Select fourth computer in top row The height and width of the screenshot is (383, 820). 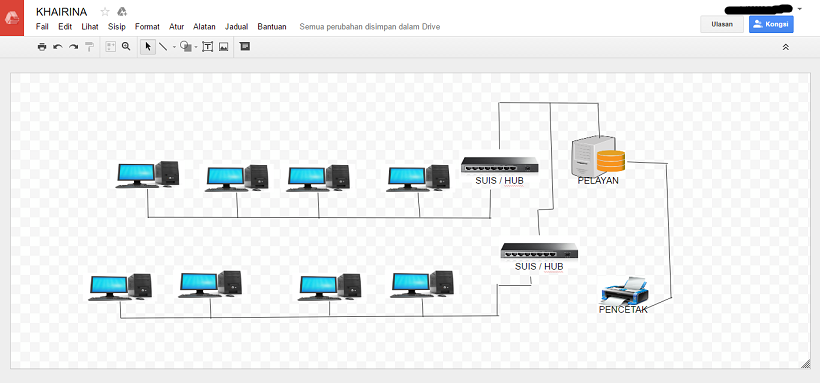pos(418,178)
